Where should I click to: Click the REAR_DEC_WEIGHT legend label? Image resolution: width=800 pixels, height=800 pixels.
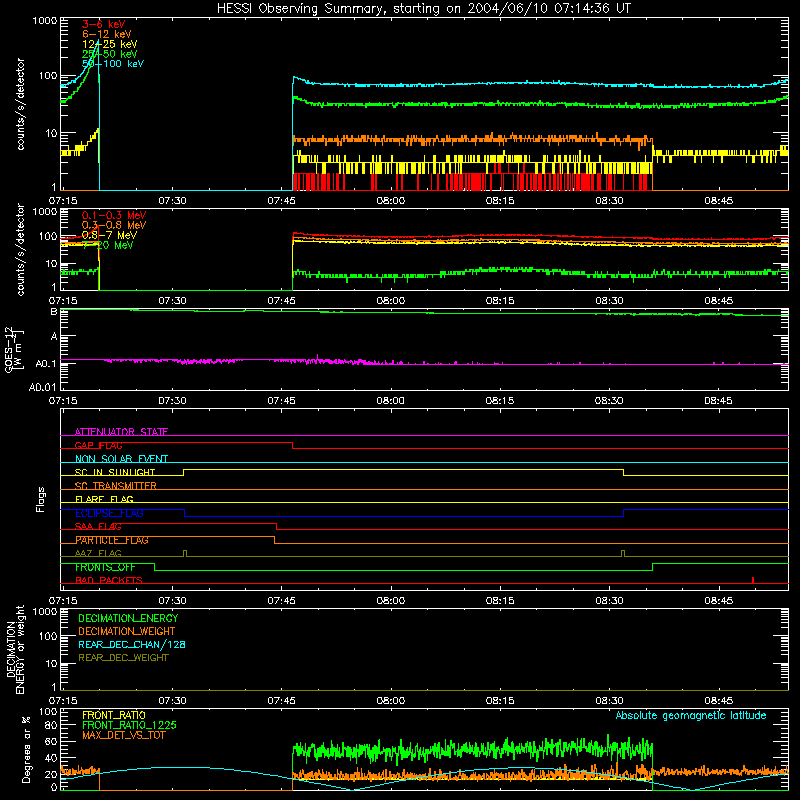click(x=123, y=658)
